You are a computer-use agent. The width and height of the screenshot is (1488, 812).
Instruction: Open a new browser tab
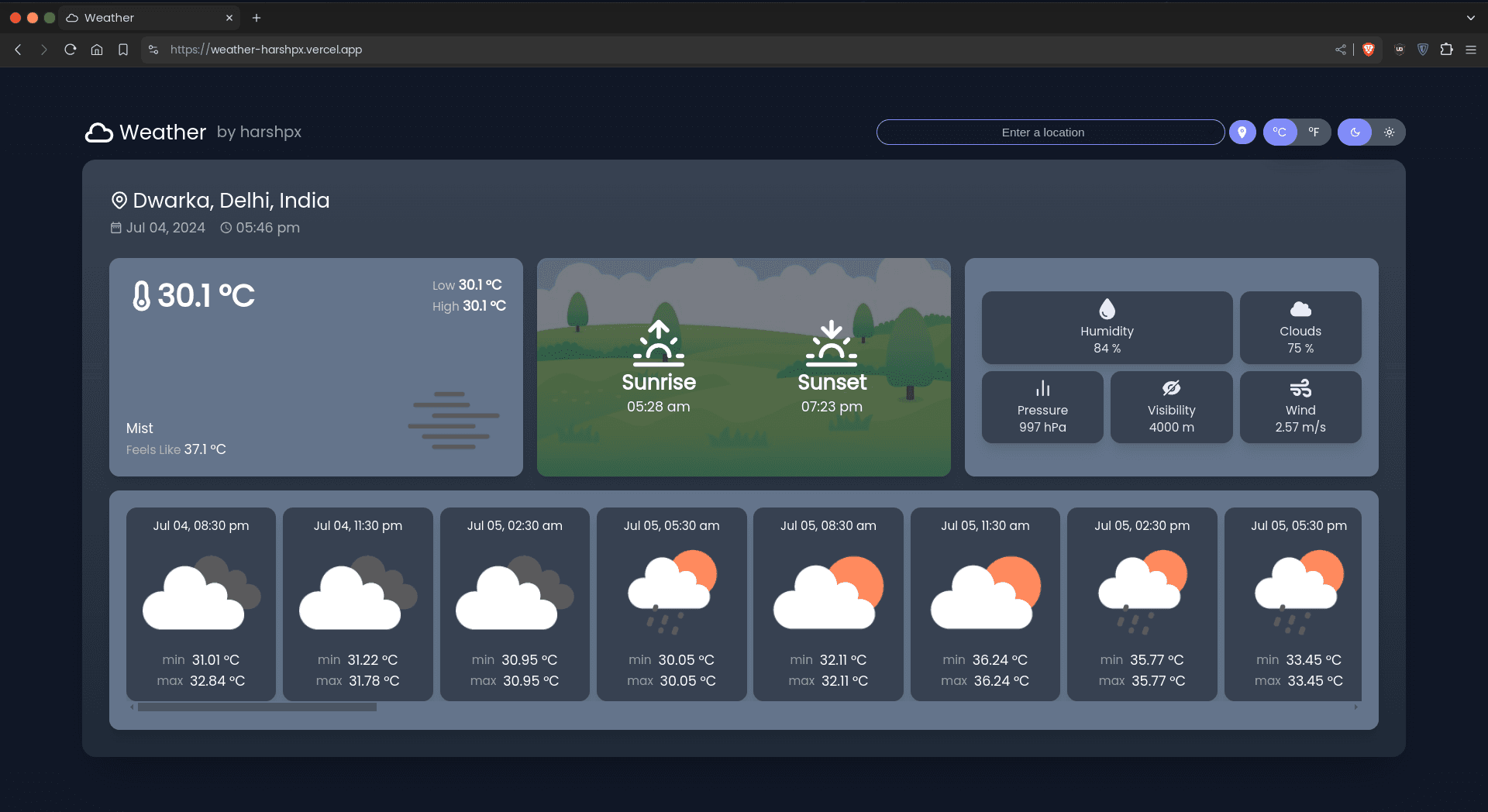[x=257, y=18]
